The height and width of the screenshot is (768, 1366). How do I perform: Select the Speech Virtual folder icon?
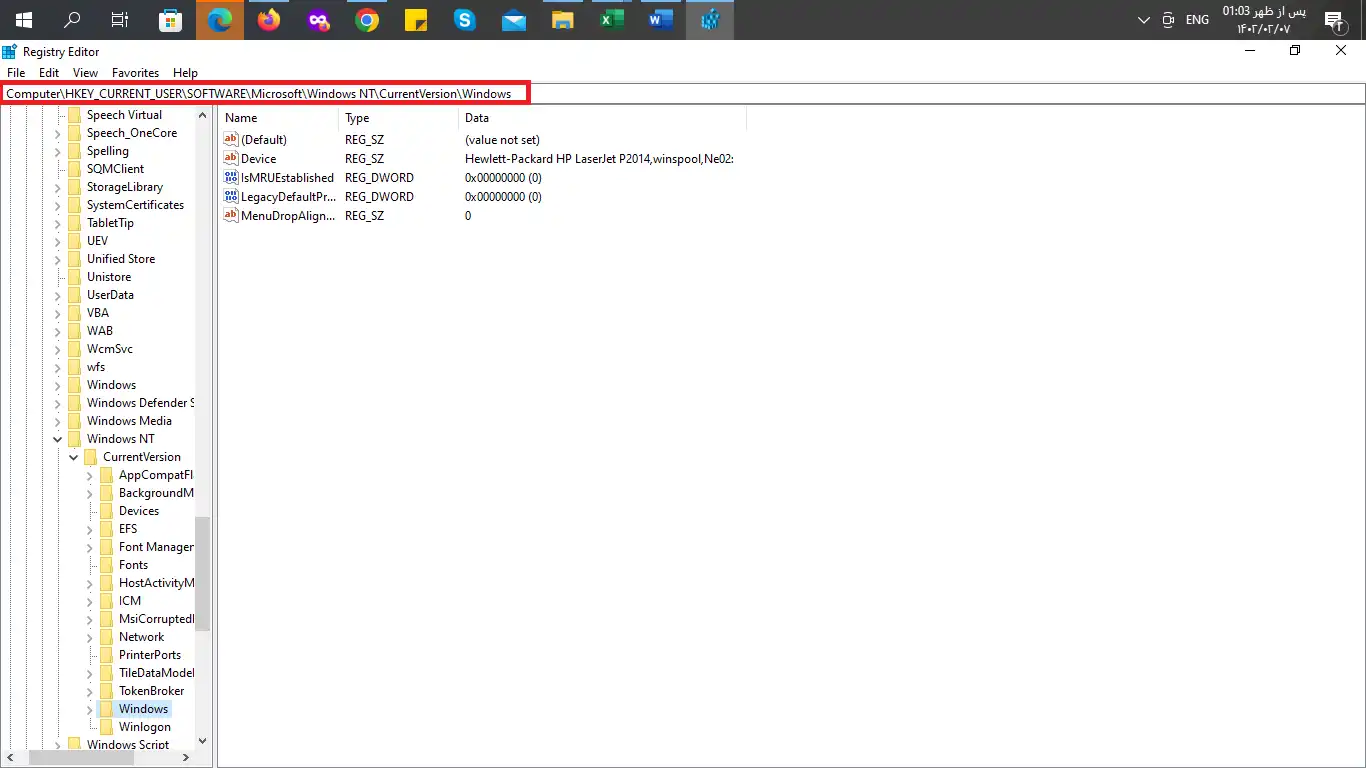[74, 115]
